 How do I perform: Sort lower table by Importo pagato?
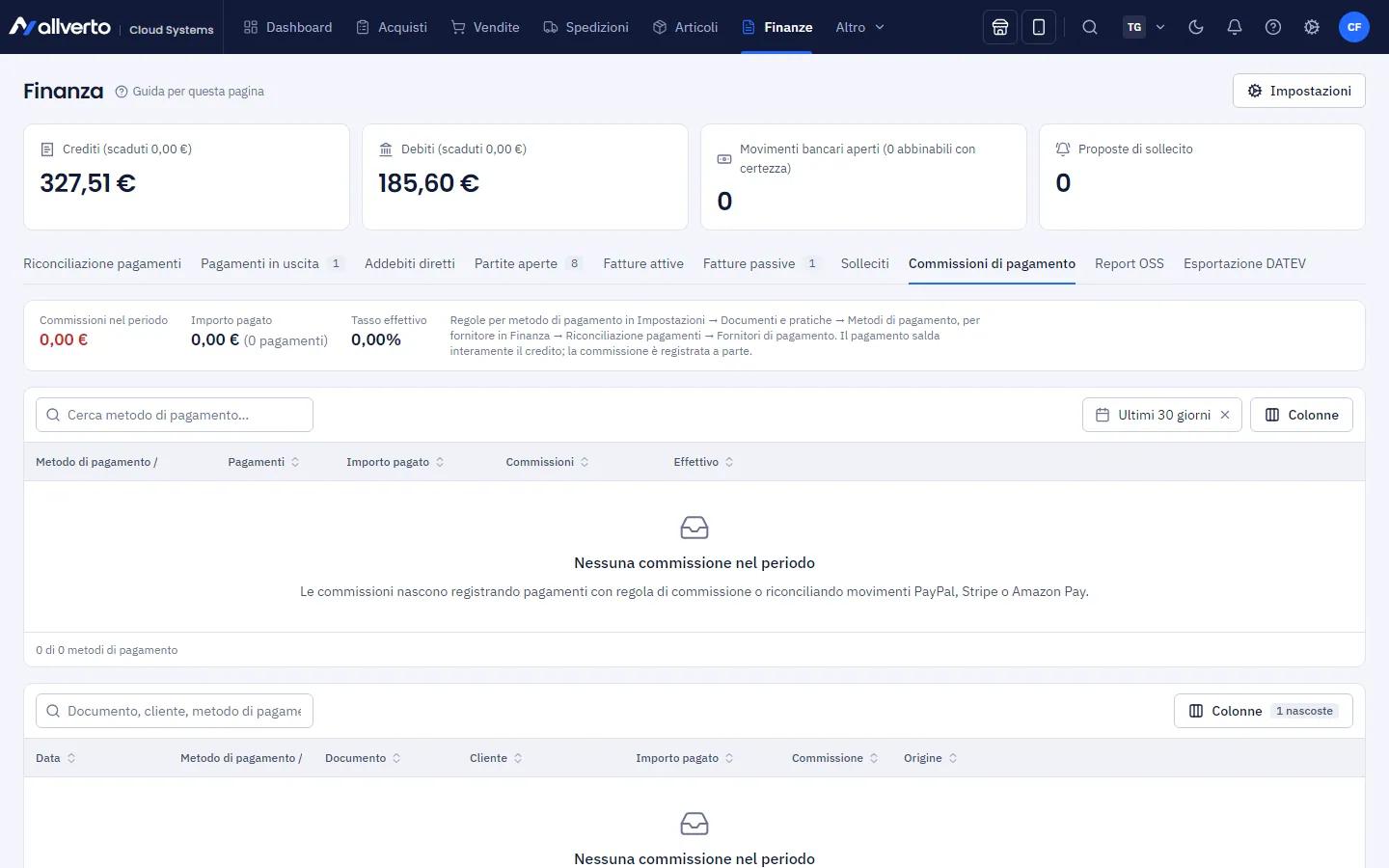point(685,758)
